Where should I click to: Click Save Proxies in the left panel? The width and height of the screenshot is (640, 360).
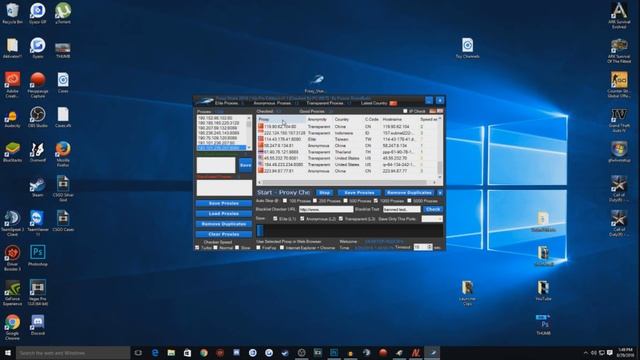[x=224, y=203]
